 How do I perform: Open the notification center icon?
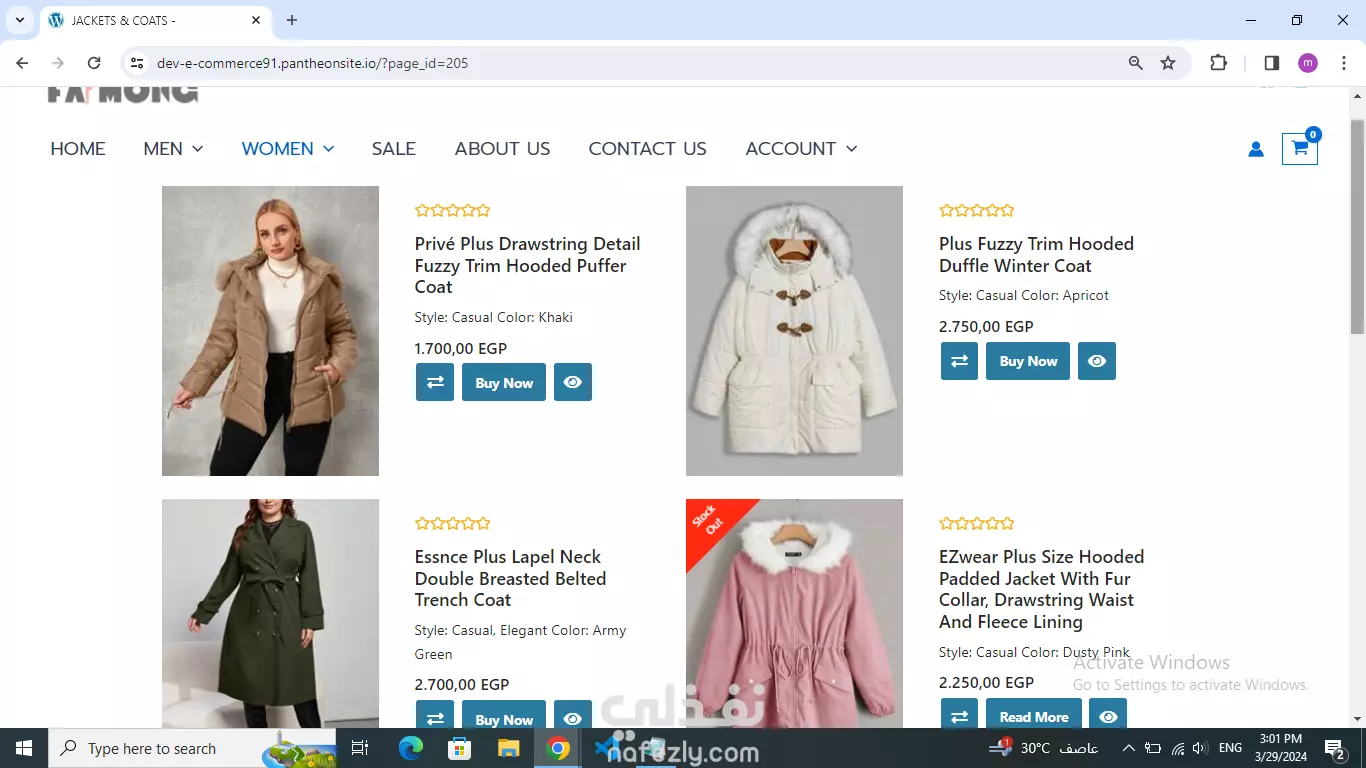pos(1334,748)
